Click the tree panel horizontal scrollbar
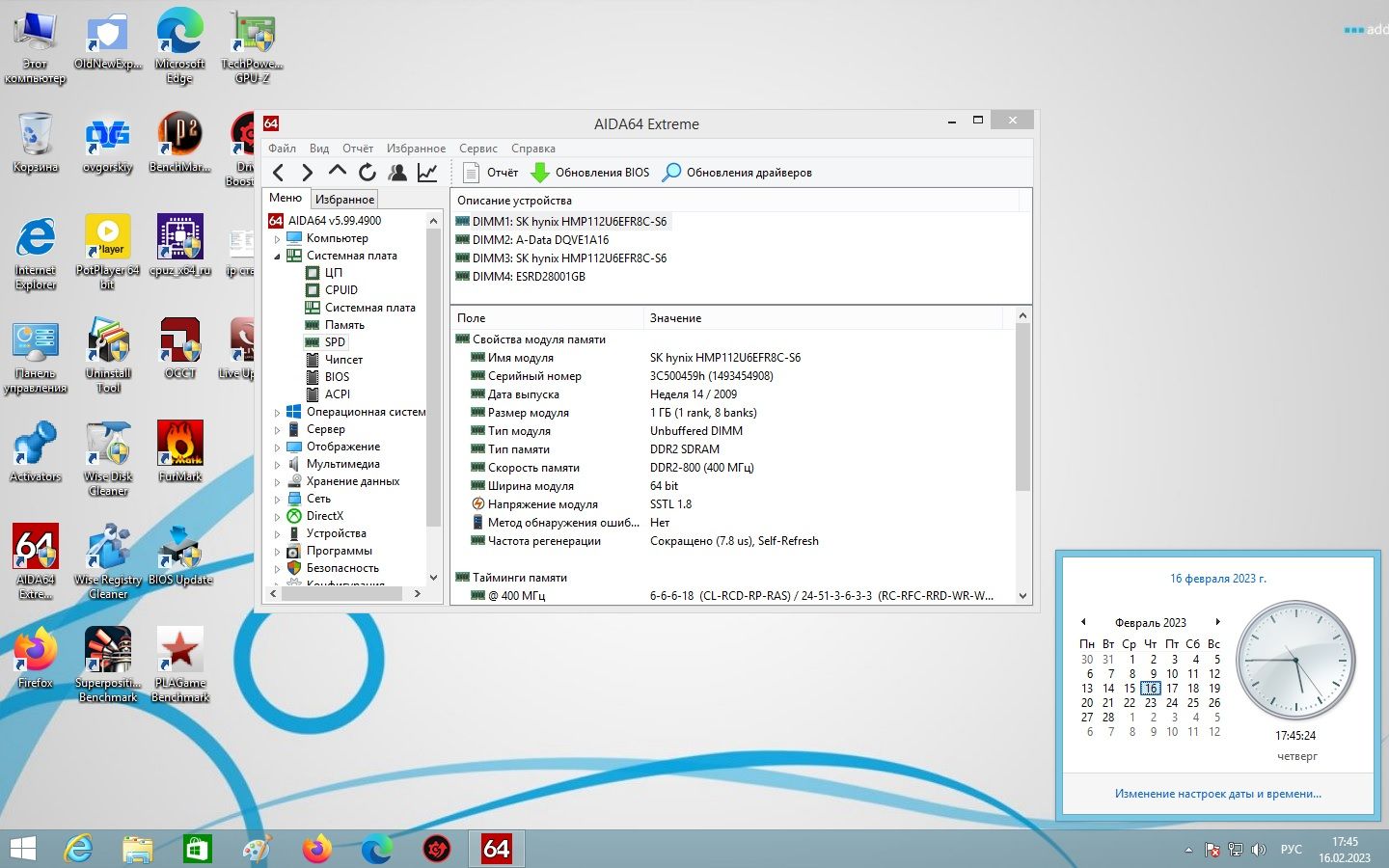 tap(340, 594)
